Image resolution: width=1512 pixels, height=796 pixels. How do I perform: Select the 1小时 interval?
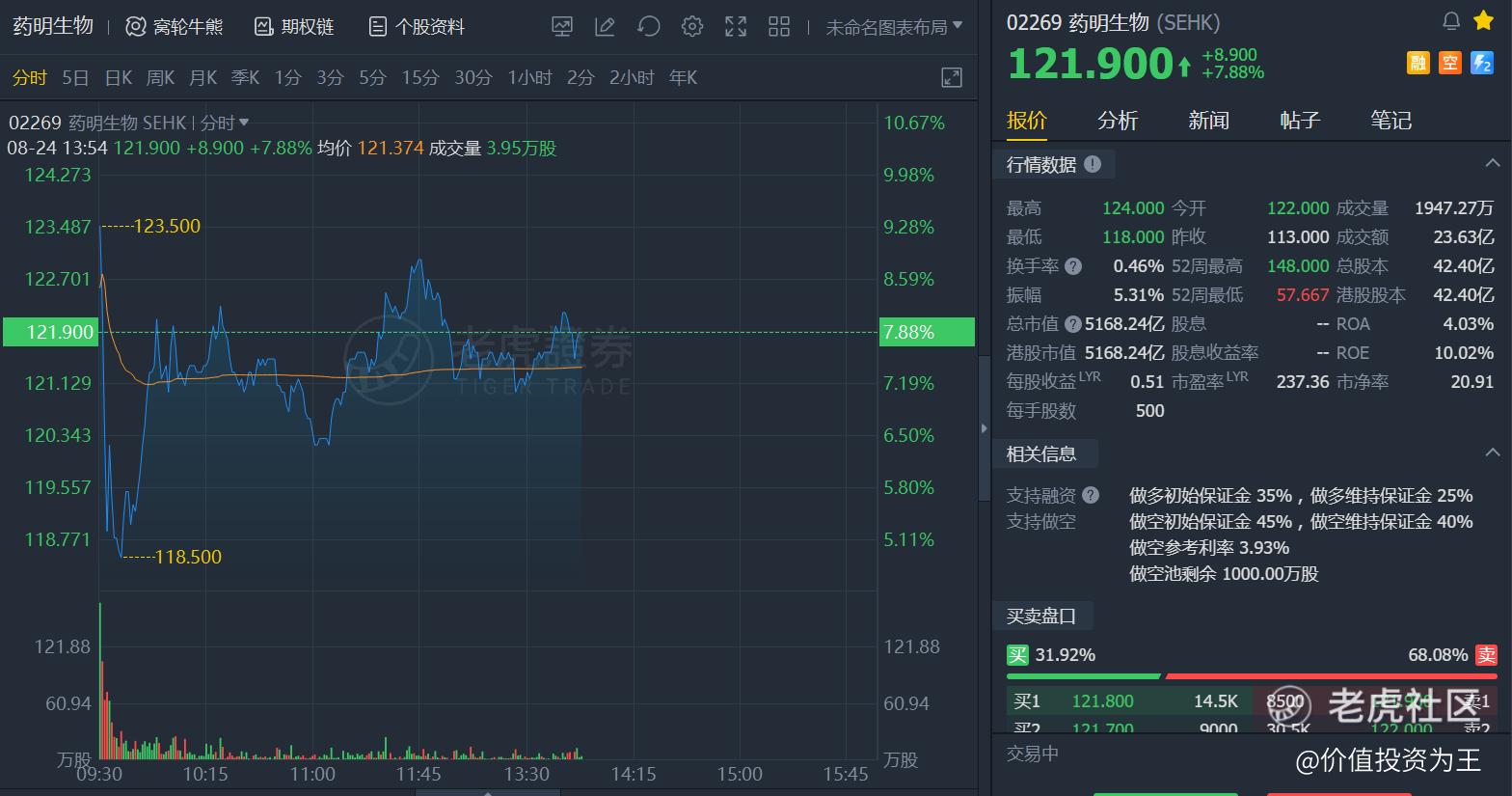point(529,78)
